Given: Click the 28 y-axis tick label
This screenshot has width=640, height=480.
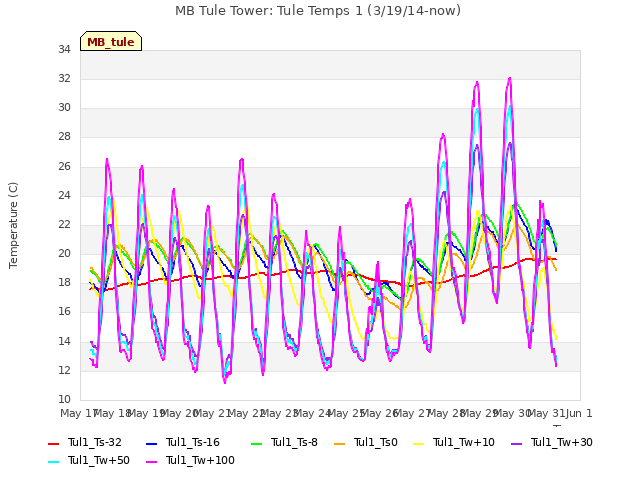Looking at the screenshot, I should pyautogui.click(x=64, y=137).
